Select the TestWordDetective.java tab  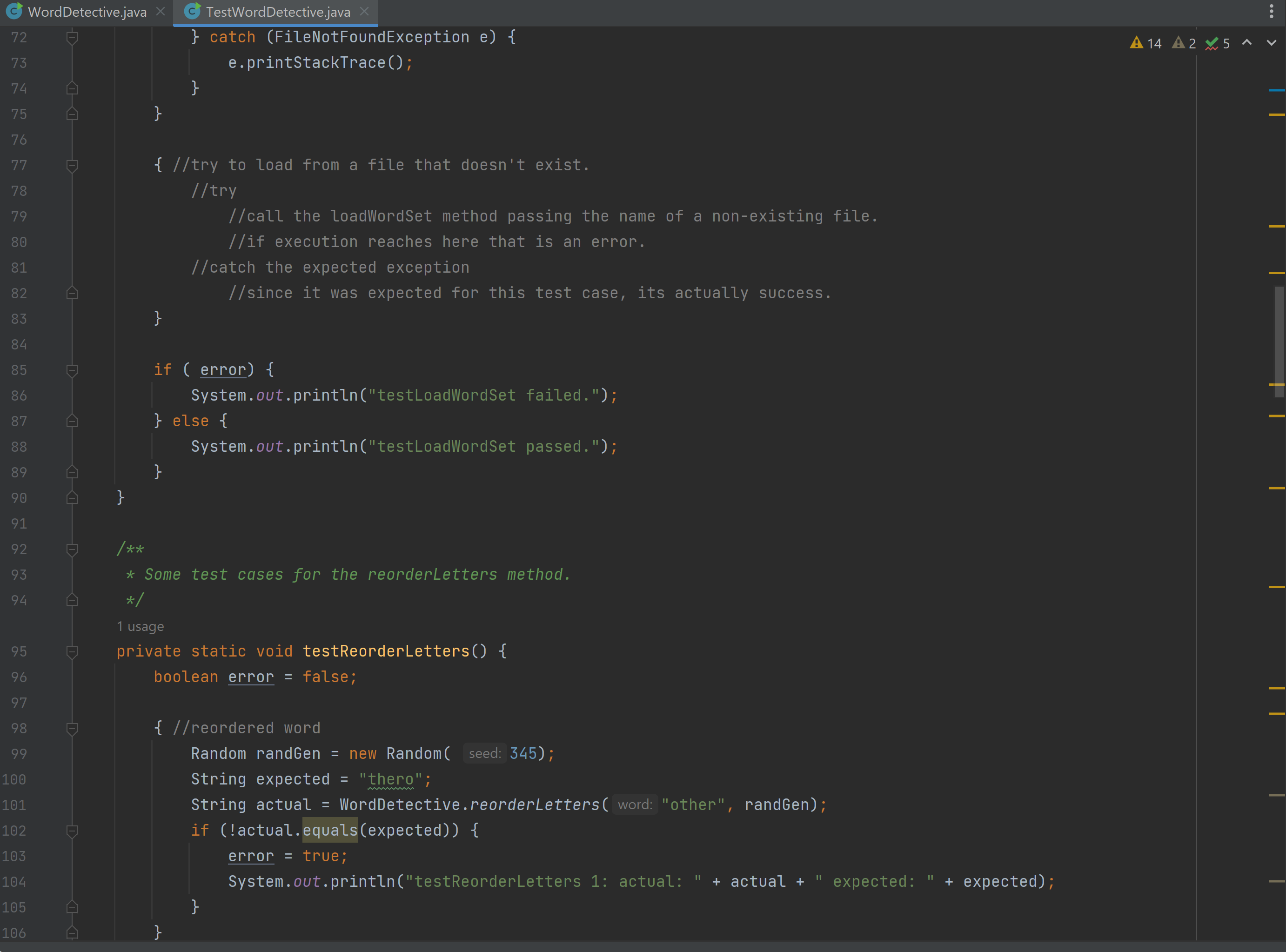pyautogui.click(x=278, y=12)
